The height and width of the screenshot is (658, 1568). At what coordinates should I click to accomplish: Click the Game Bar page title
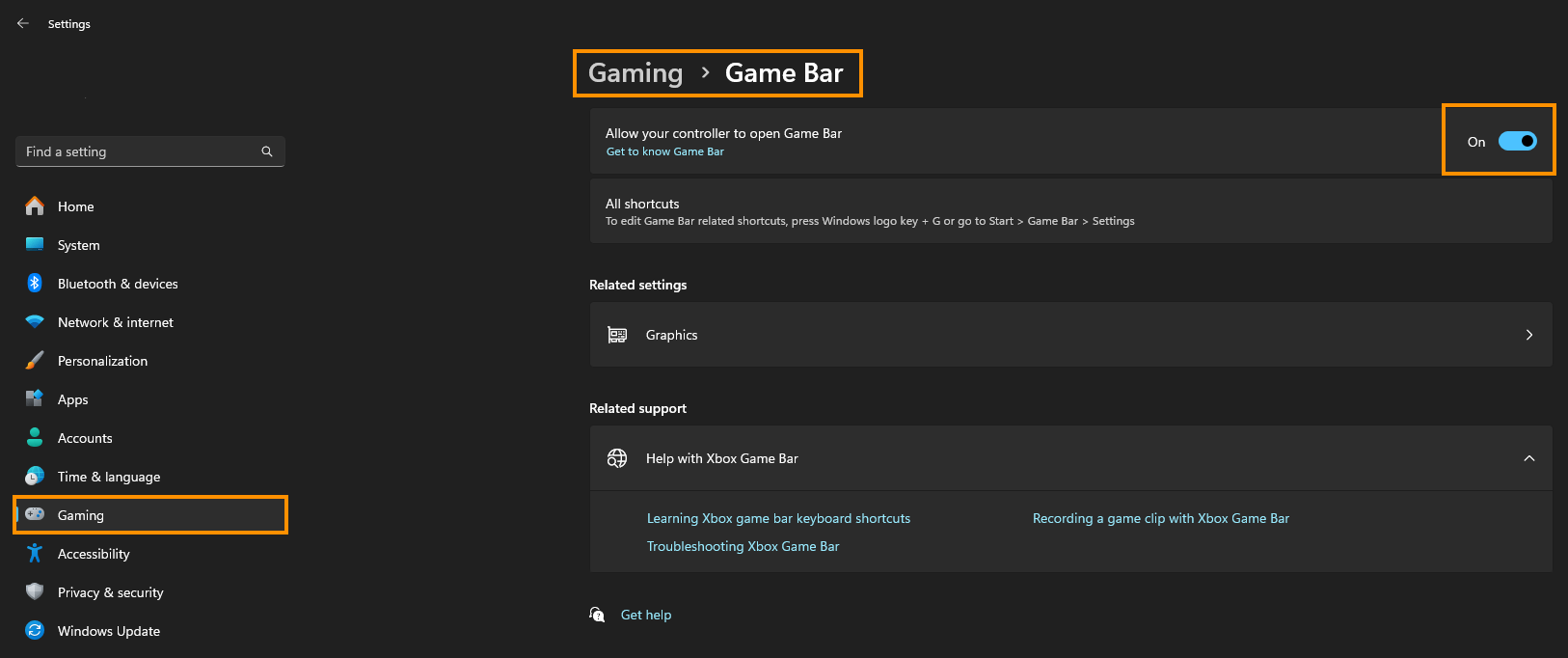pyautogui.click(x=784, y=73)
